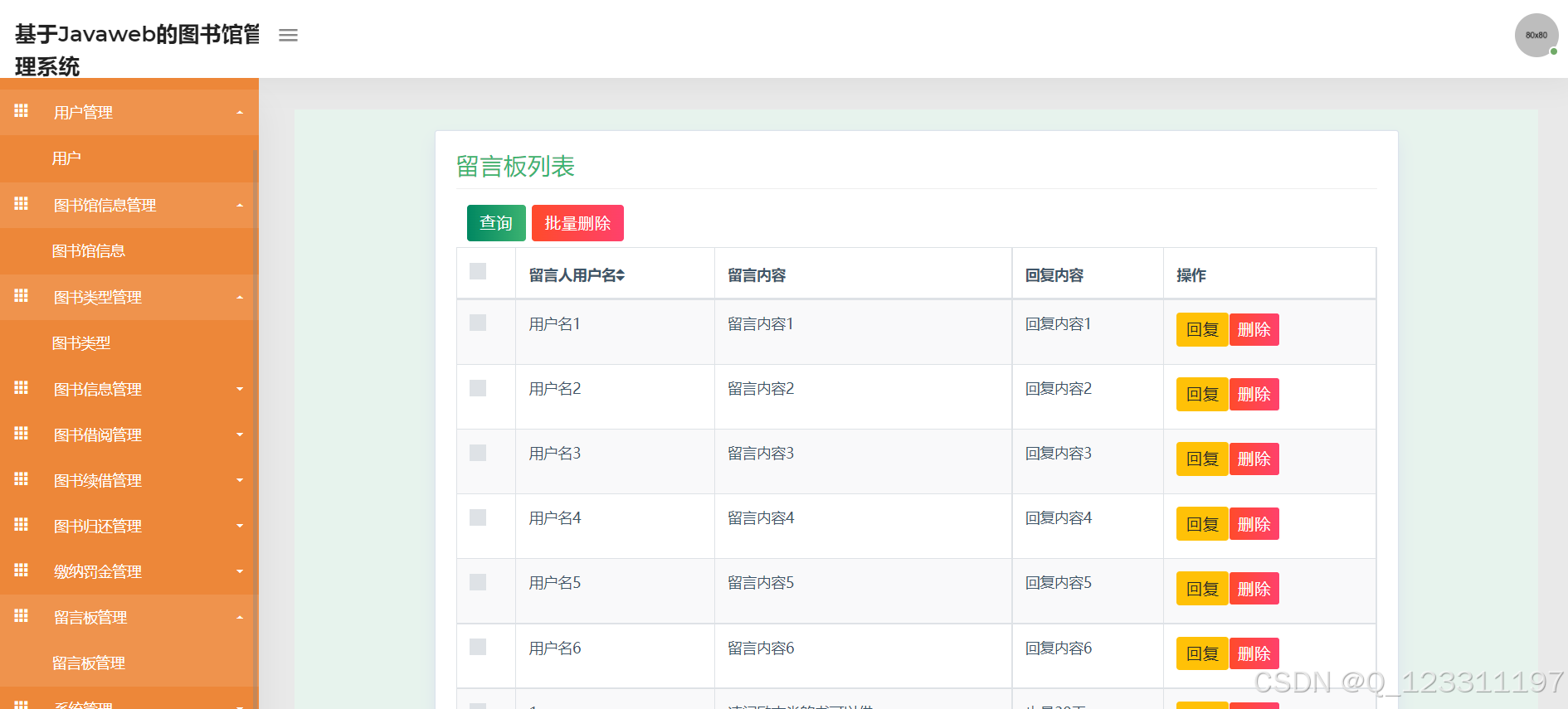Expand the 缴纳罚金管理 menu arrow

point(240,571)
